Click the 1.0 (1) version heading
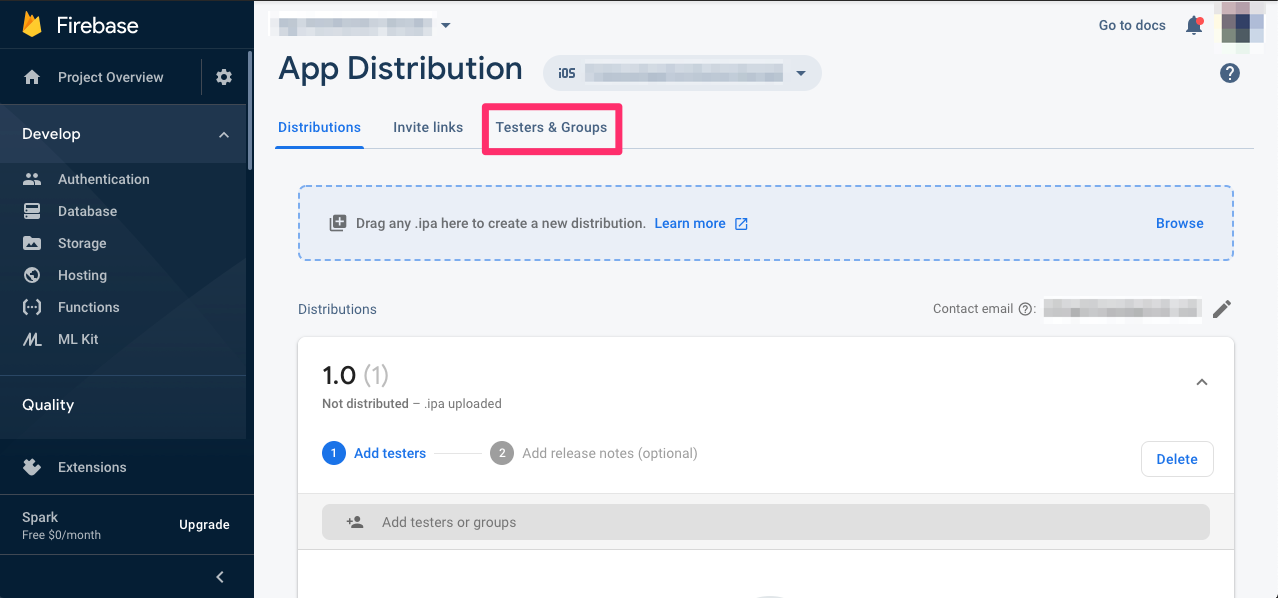1278x598 pixels. (355, 376)
